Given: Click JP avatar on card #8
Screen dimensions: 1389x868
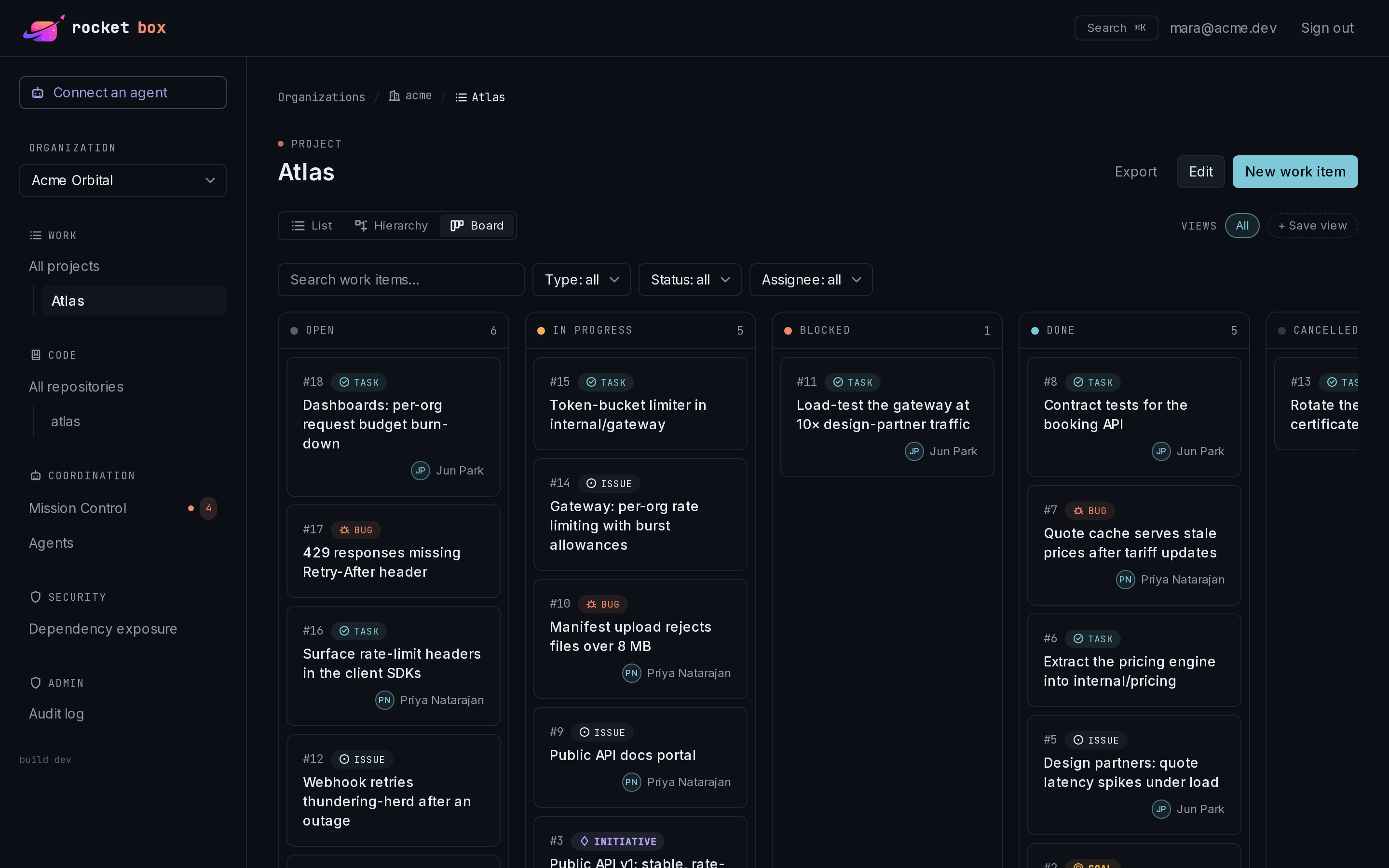Looking at the screenshot, I should pyautogui.click(x=1160, y=451).
